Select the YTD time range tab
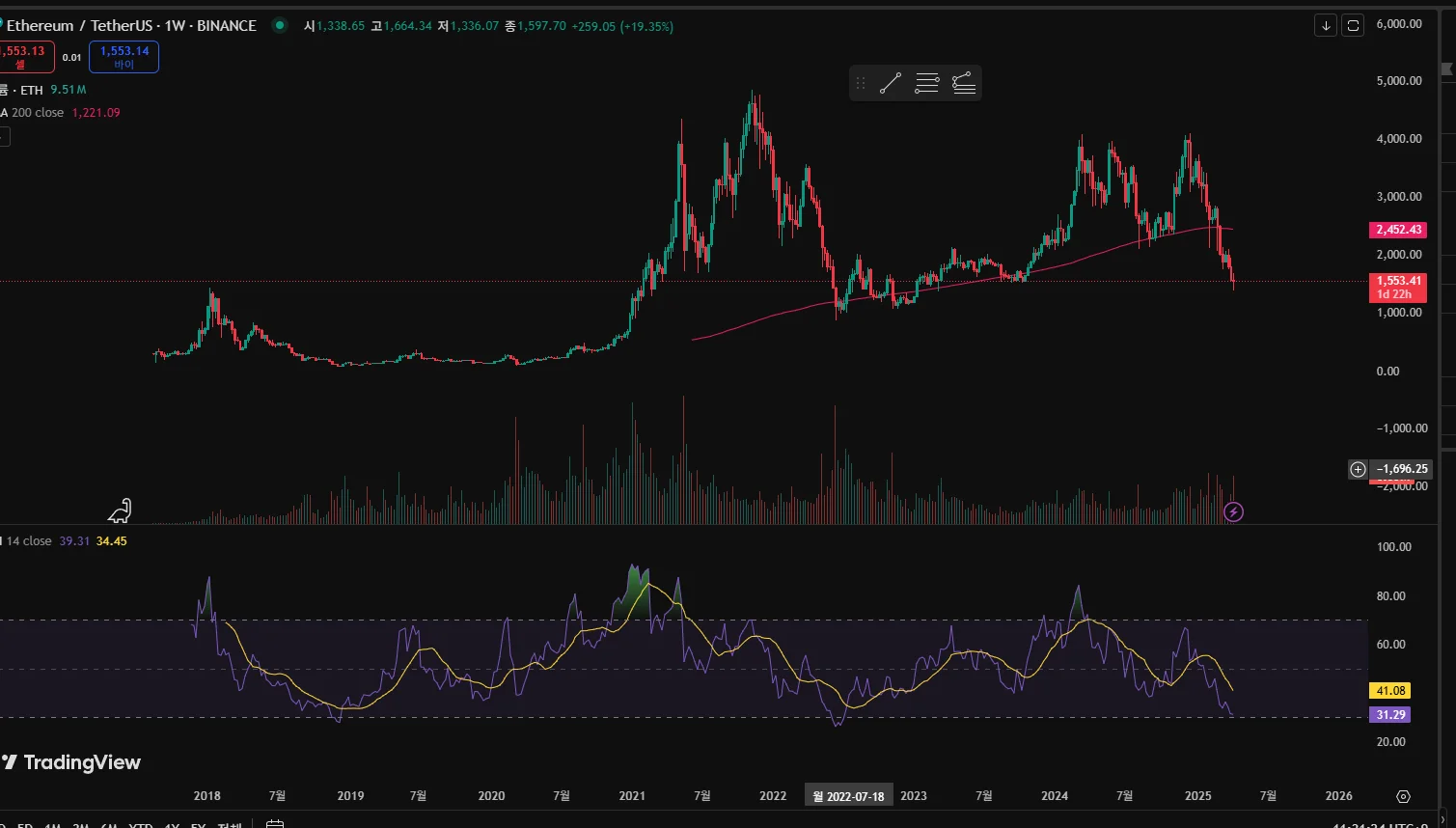This screenshot has width=1456, height=828. (141, 825)
